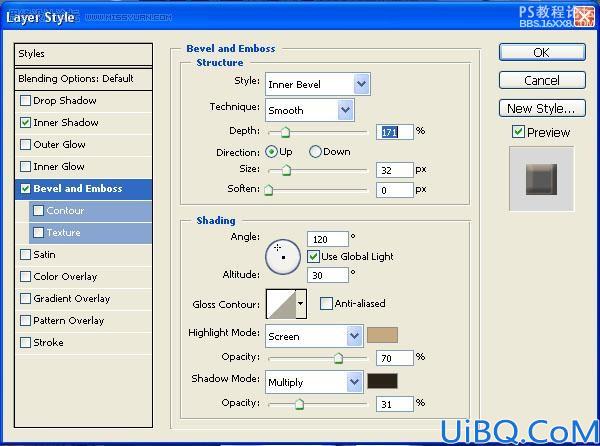Viewport: 600px width, 446px height.
Task: Enable the Gradient Overlay checkbox
Action: [25, 298]
